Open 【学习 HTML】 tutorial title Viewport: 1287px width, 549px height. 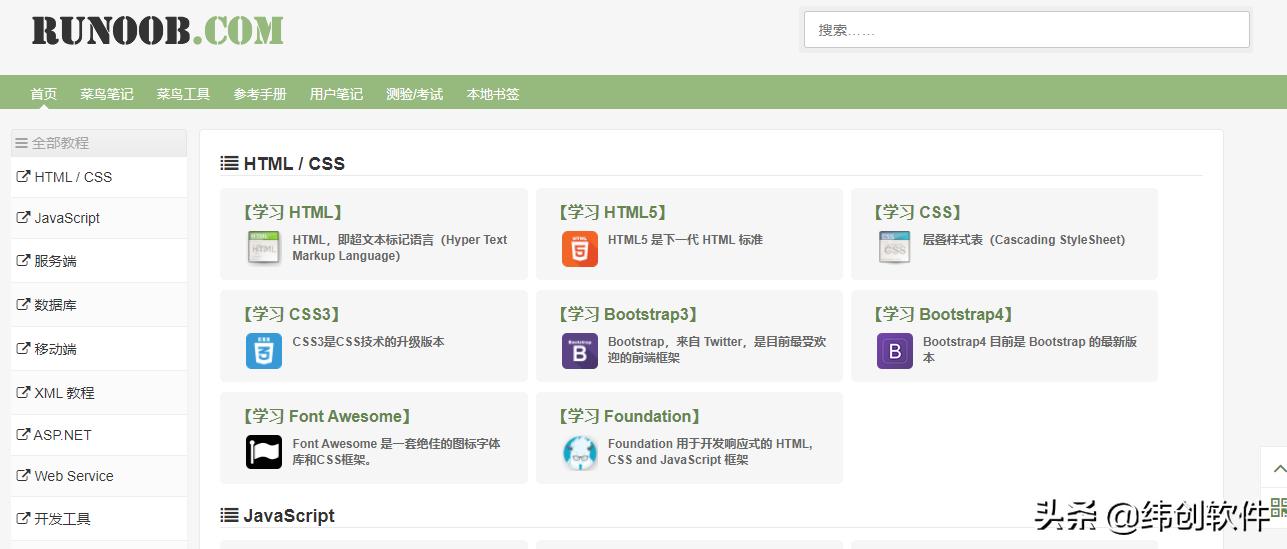click(294, 212)
